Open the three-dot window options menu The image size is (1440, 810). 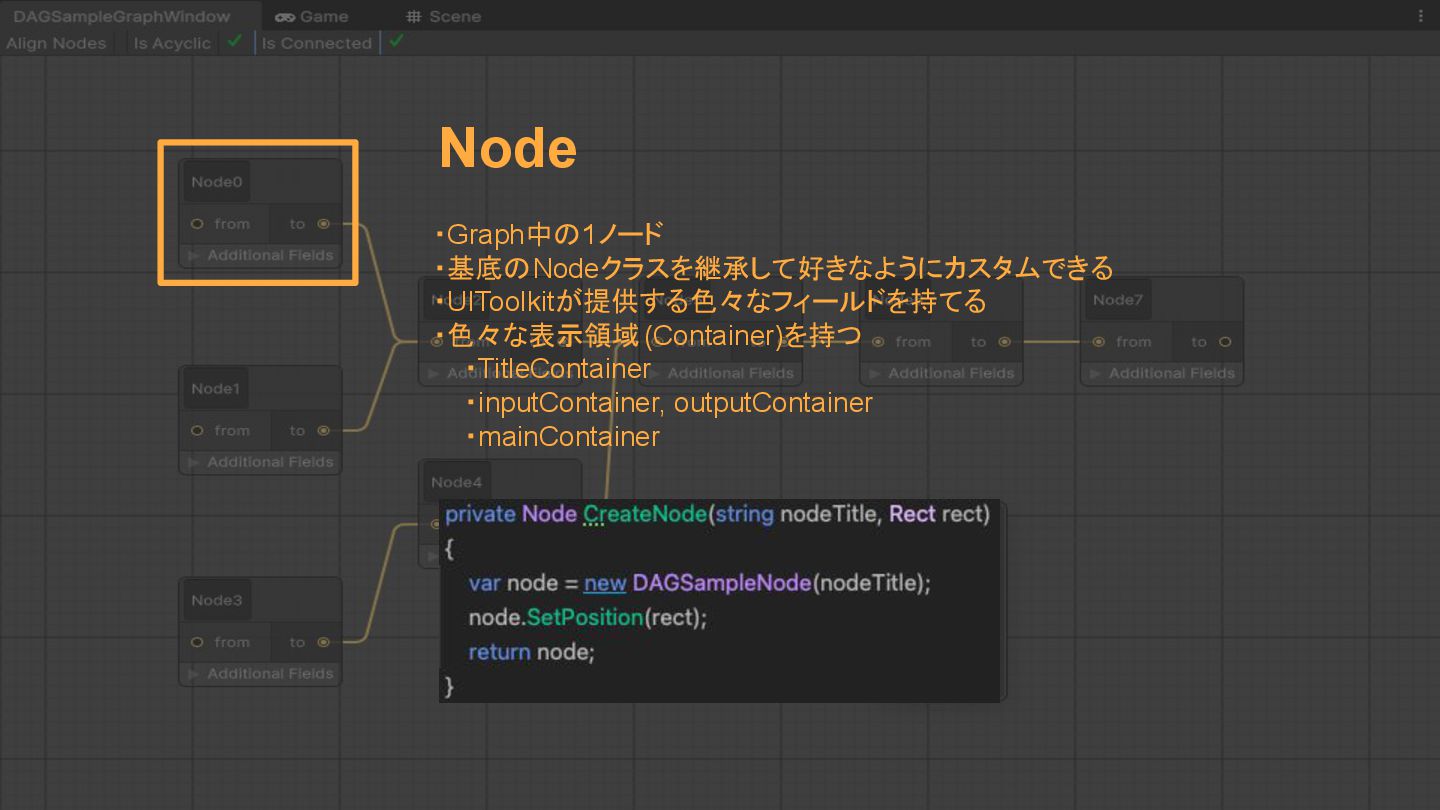(1421, 16)
